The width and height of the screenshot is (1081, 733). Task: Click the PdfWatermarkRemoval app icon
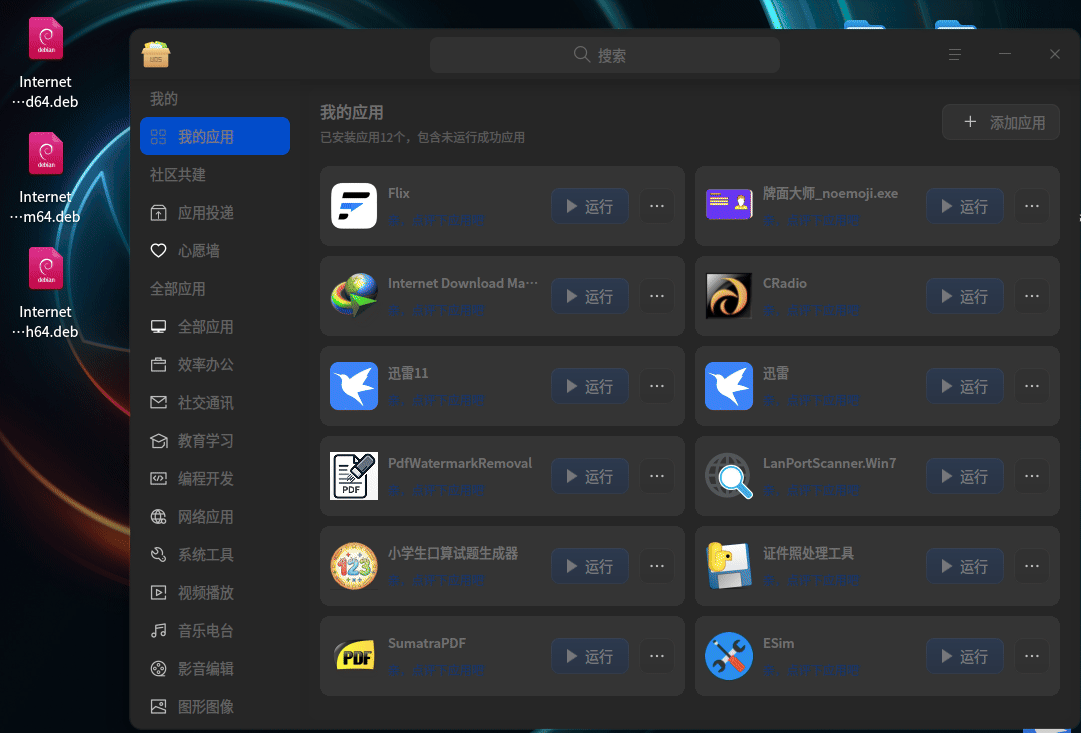(x=354, y=476)
